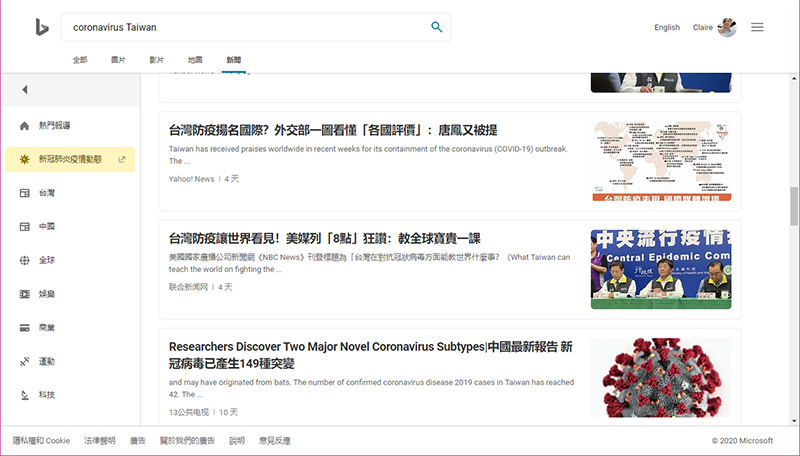Open the hamburger menu icon
The width and height of the screenshot is (800, 456).
point(757,27)
